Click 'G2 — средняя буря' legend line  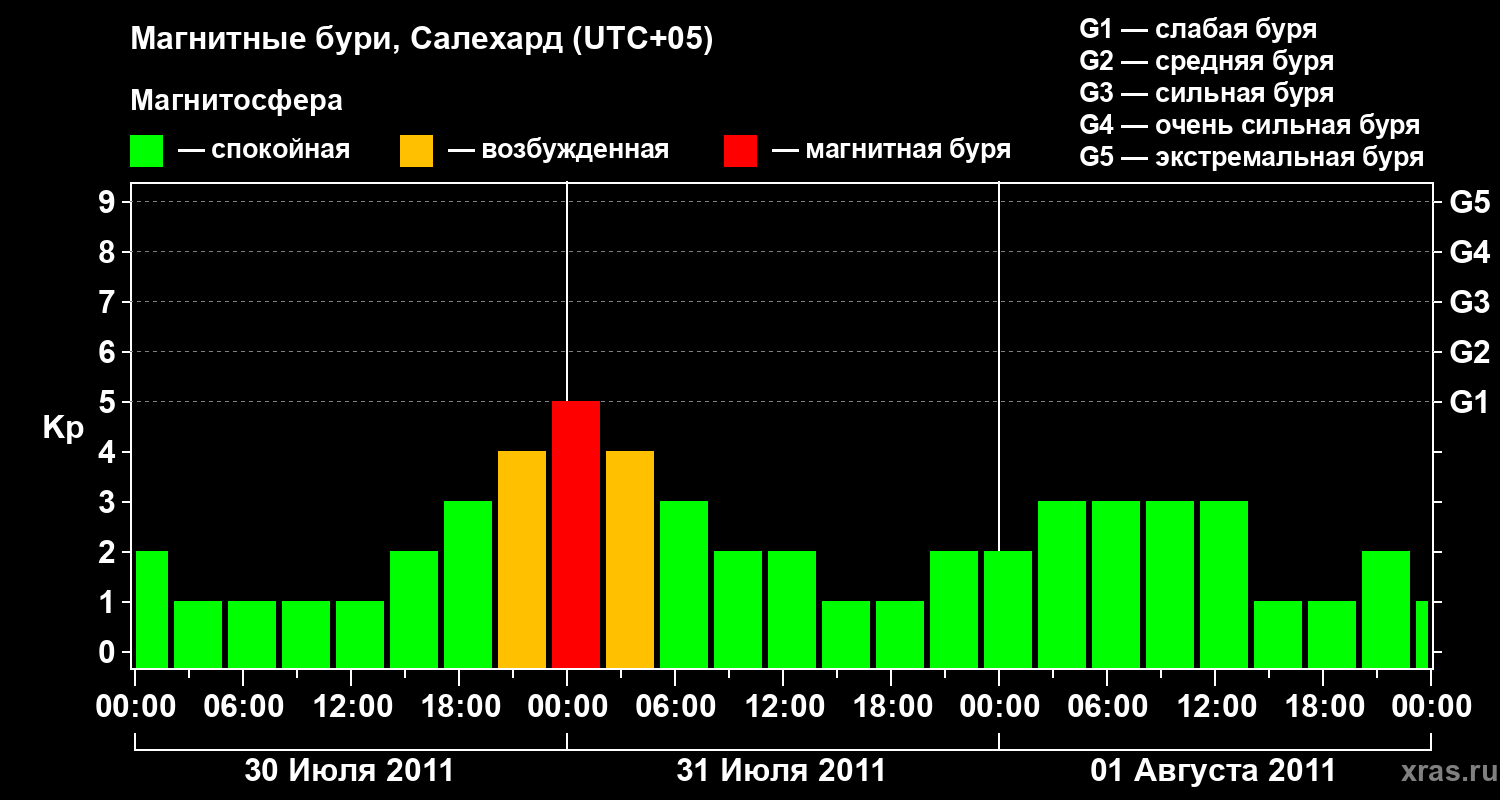1207,61
